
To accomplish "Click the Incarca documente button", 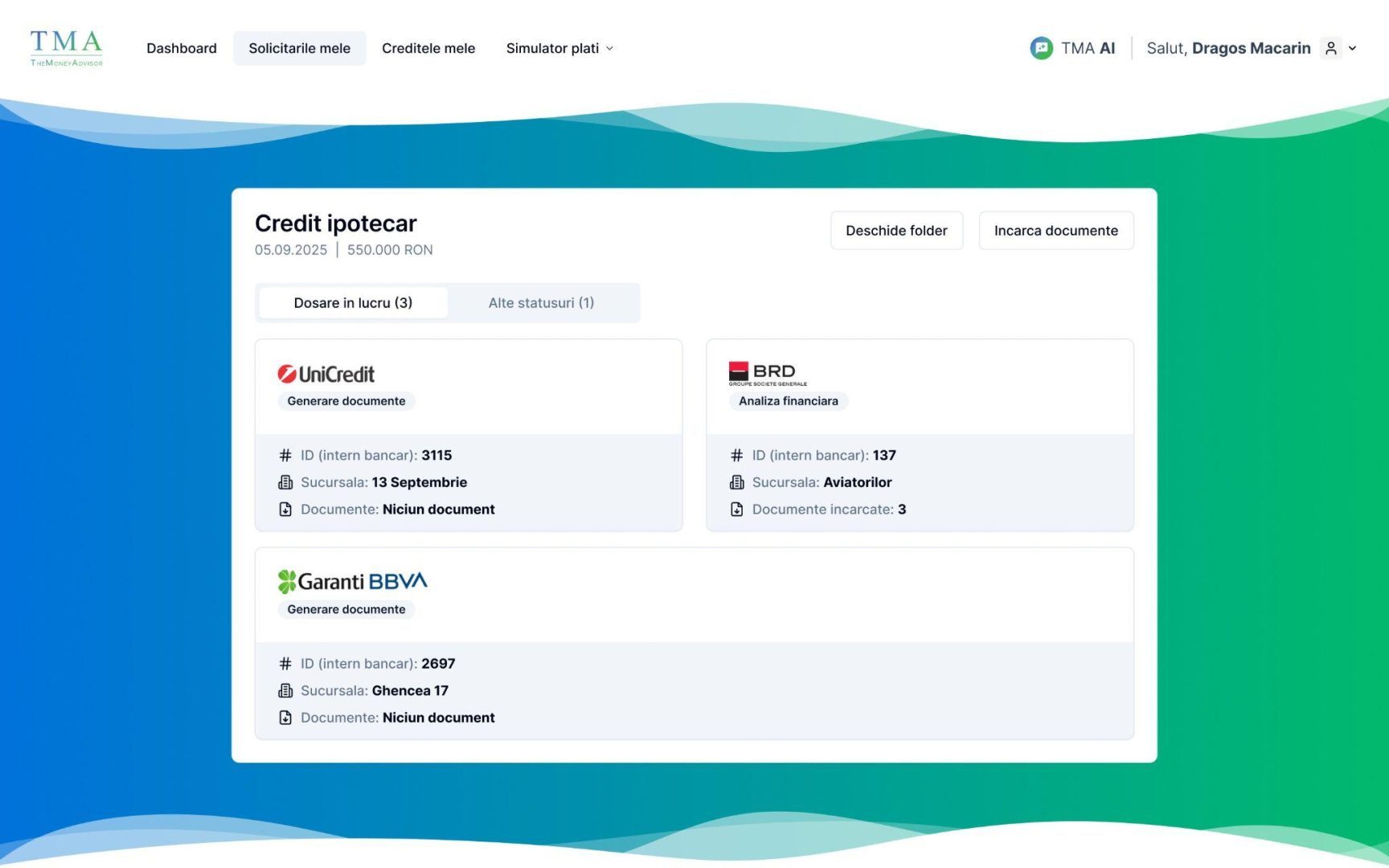I will [x=1055, y=231].
